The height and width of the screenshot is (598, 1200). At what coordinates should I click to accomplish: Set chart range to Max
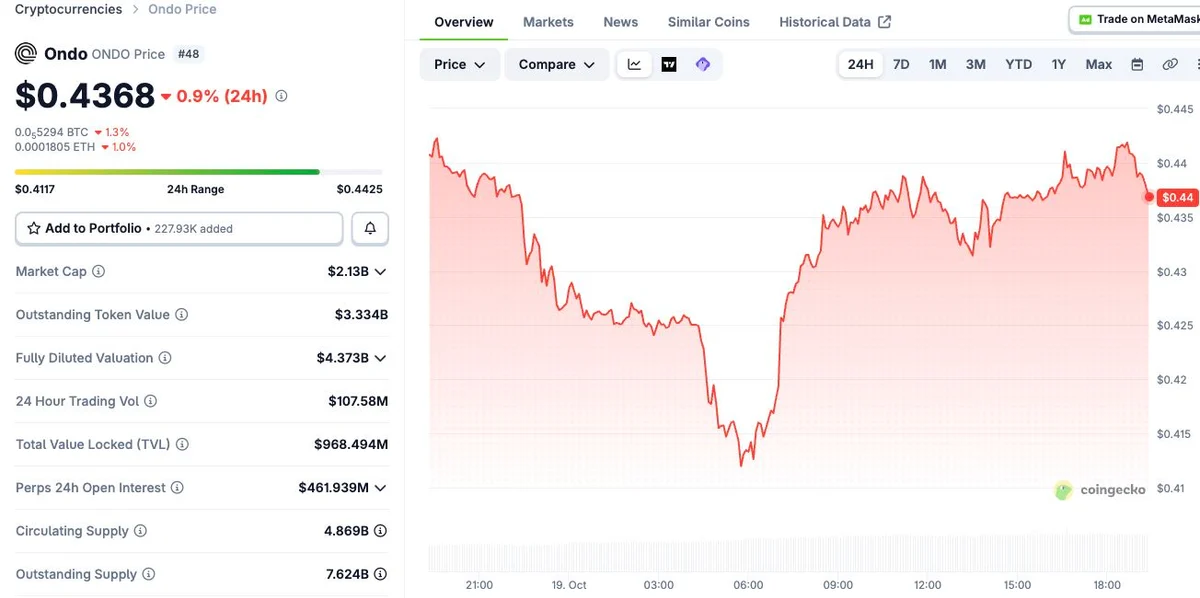[1098, 64]
